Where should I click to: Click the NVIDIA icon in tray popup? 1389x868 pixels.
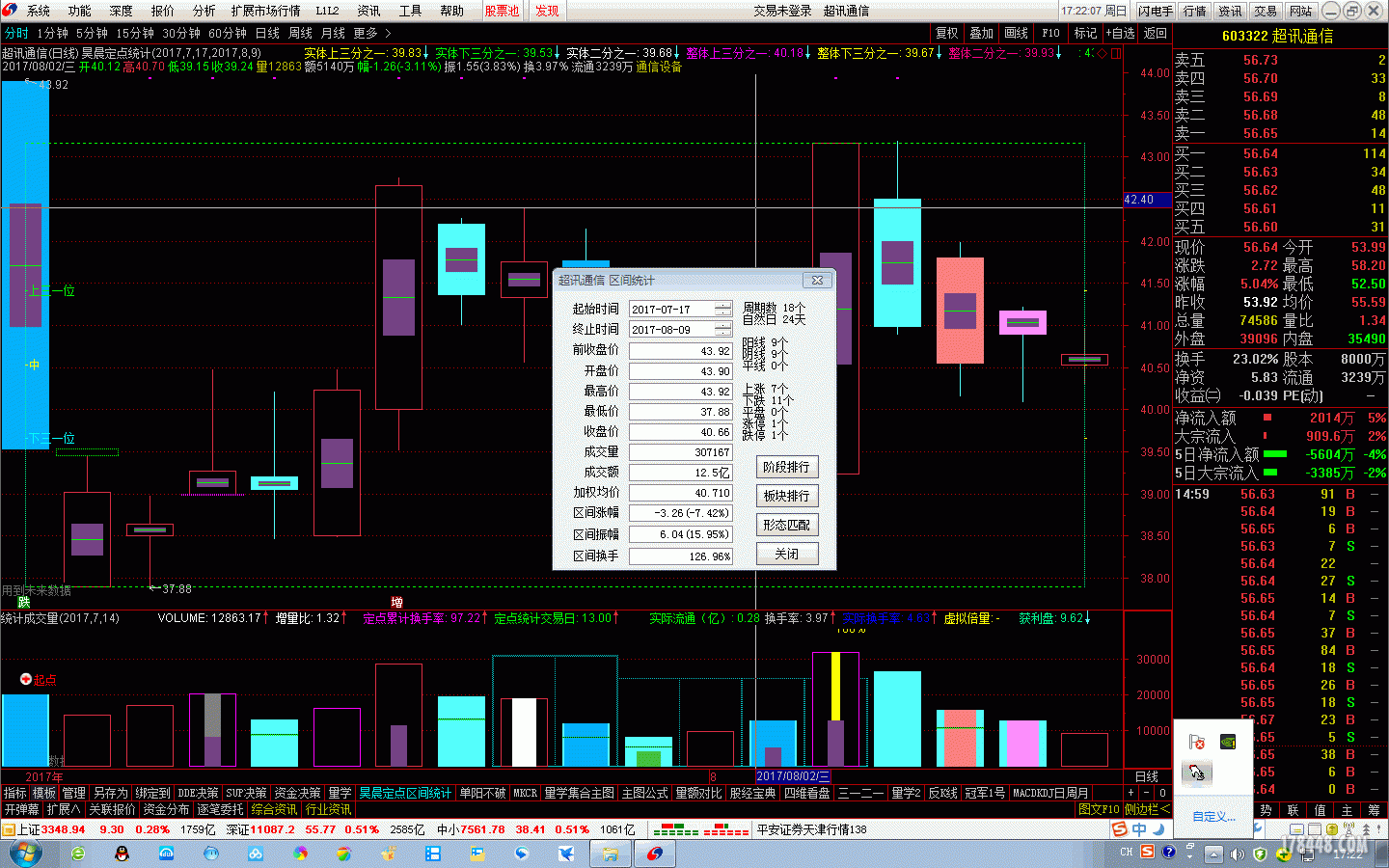click(x=1228, y=742)
